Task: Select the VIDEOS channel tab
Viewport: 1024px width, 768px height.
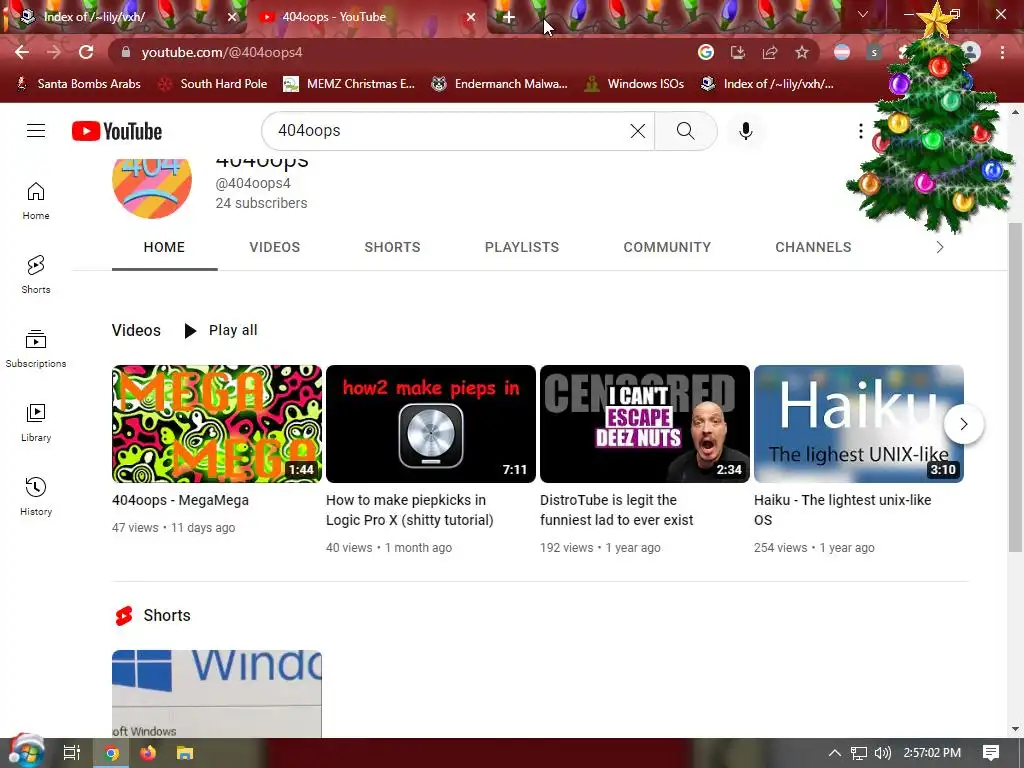Action: click(x=275, y=248)
